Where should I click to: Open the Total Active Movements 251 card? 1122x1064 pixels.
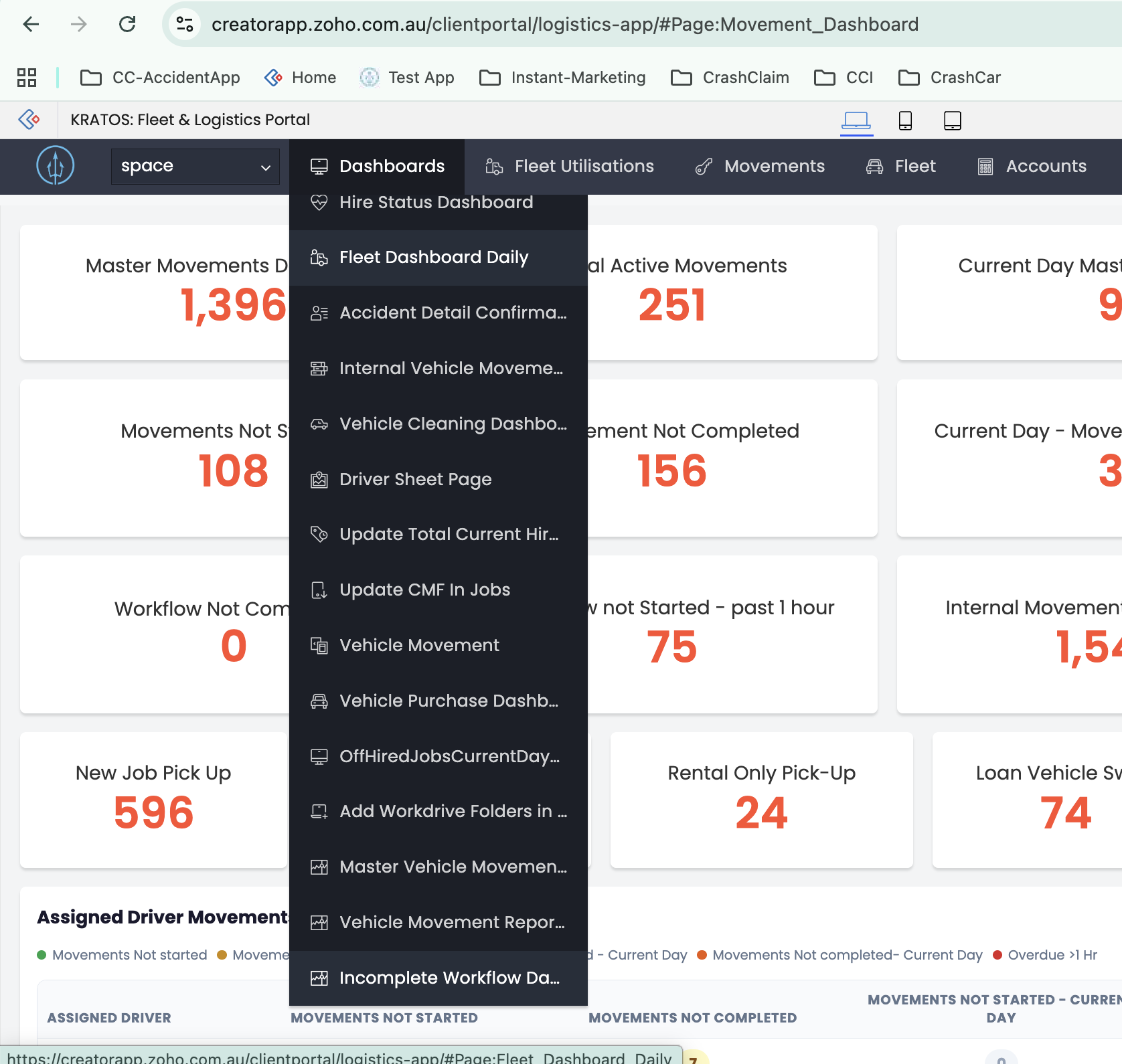pos(732,292)
